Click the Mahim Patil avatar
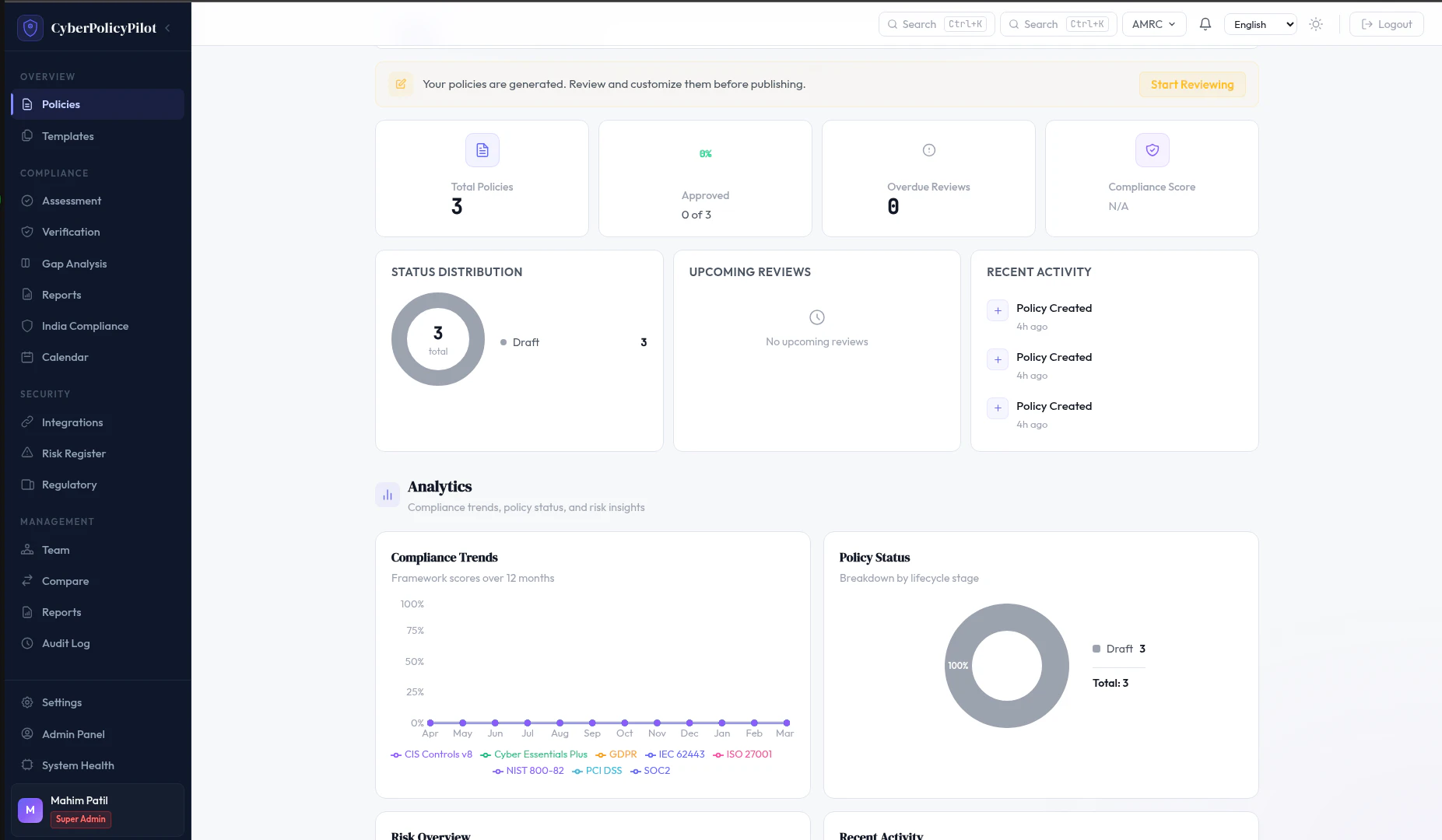1442x840 pixels. pyautogui.click(x=30, y=810)
